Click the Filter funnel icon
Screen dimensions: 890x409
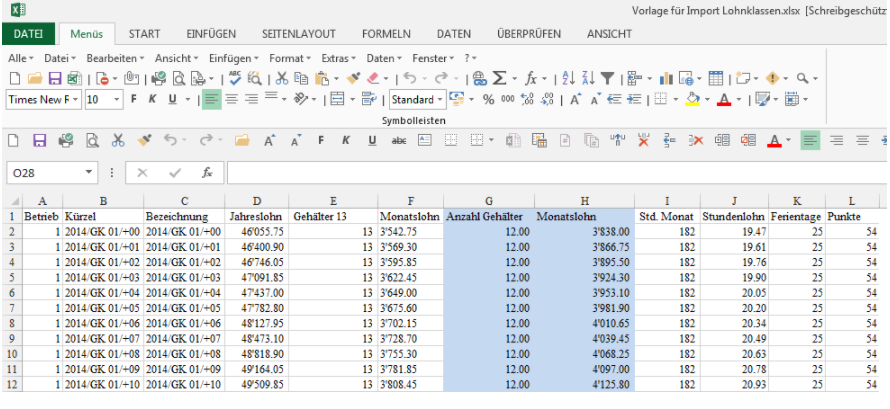(607, 78)
